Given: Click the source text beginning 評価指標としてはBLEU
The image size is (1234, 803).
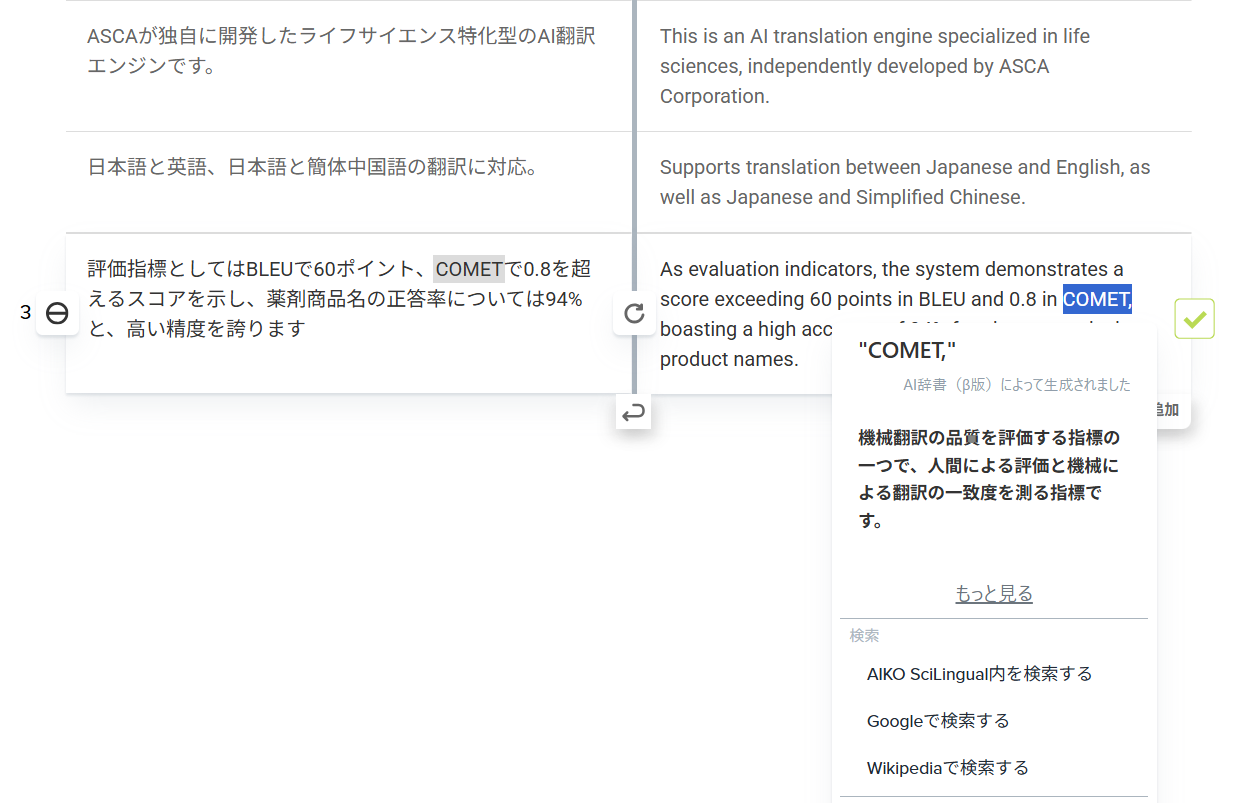Looking at the screenshot, I should [x=338, y=299].
